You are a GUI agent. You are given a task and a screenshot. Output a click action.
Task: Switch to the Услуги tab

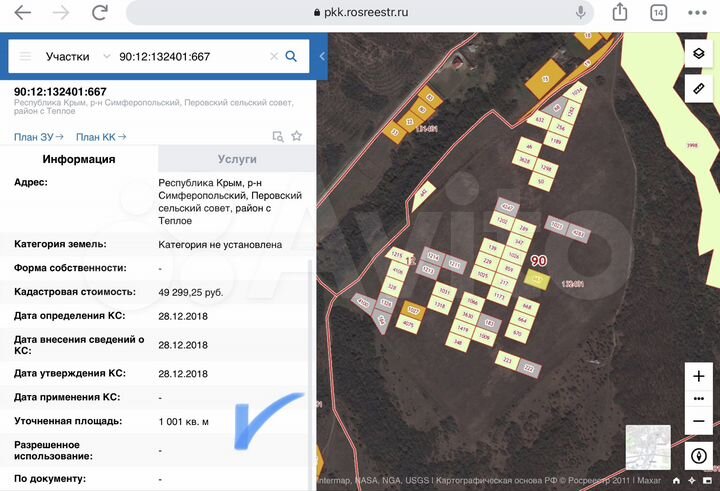click(x=237, y=159)
